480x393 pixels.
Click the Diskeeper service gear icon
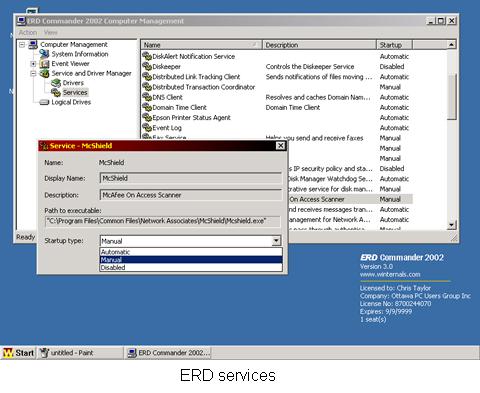coord(147,66)
